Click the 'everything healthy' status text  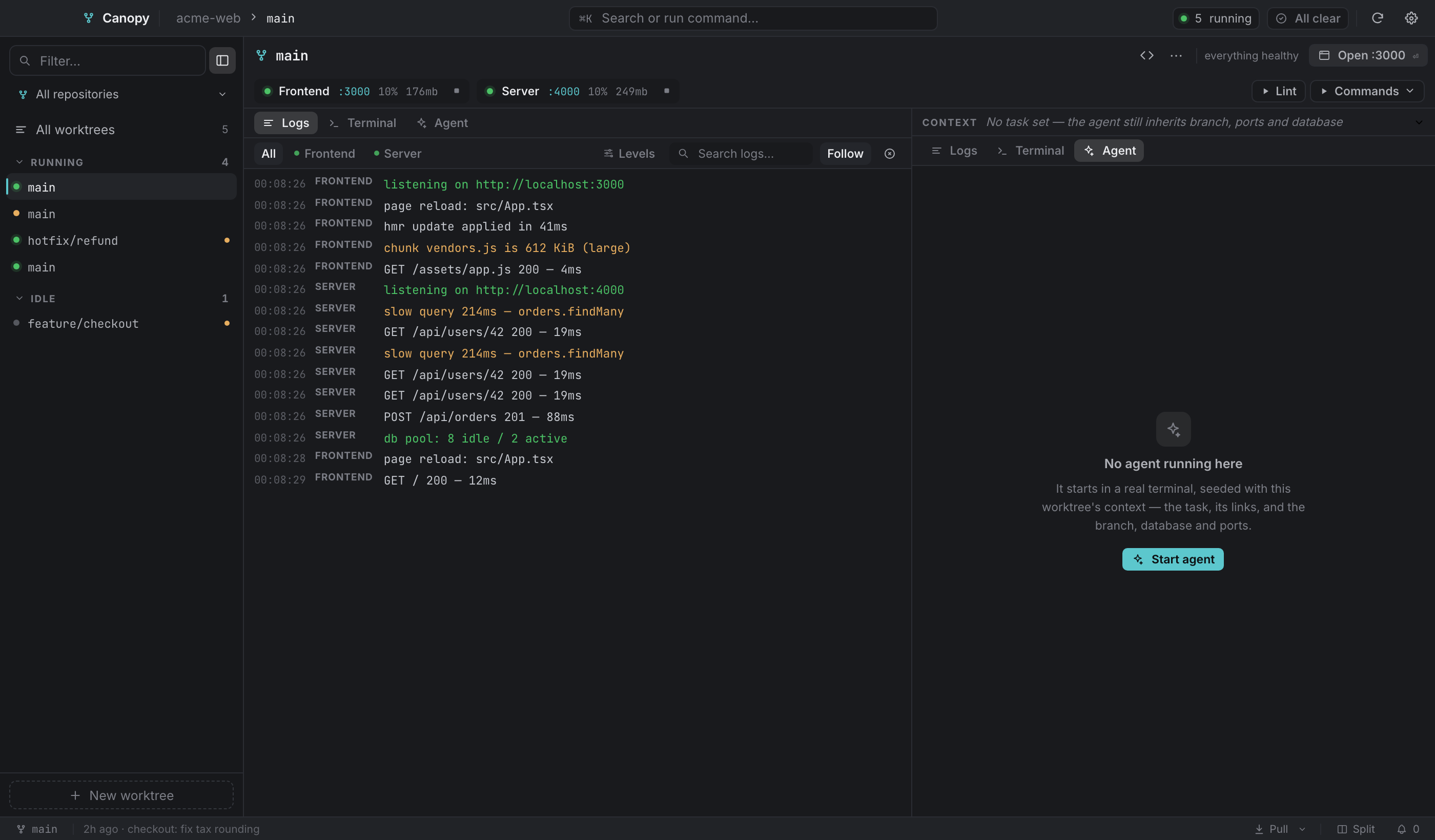(x=1251, y=55)
